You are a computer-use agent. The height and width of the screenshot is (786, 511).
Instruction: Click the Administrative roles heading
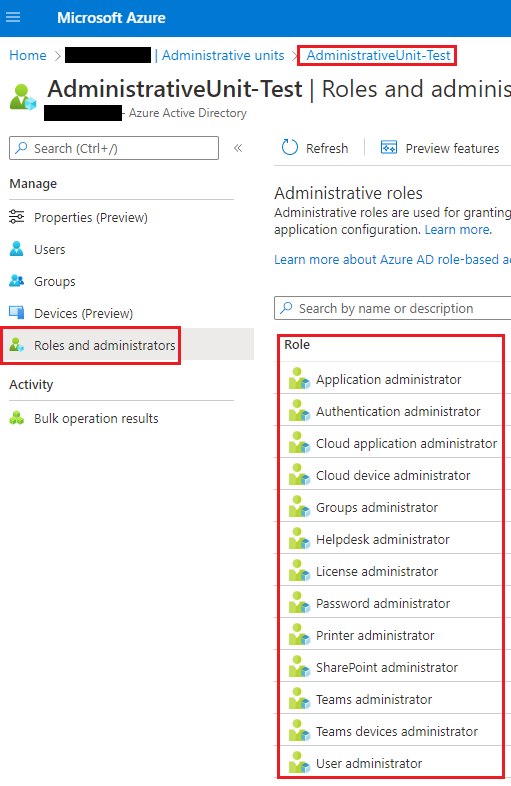[349, 193]
